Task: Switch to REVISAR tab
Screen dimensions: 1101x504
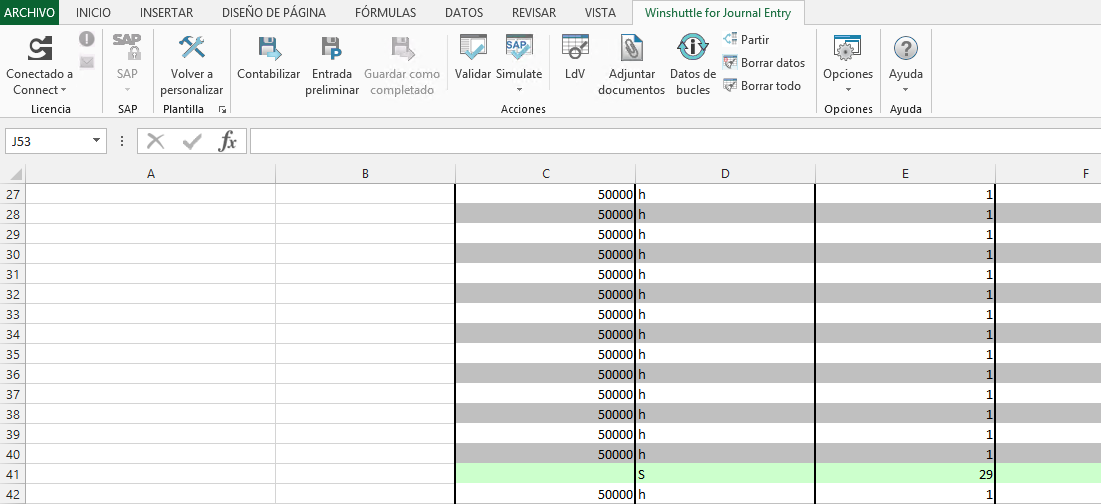Action: click(x=534, y=13)
